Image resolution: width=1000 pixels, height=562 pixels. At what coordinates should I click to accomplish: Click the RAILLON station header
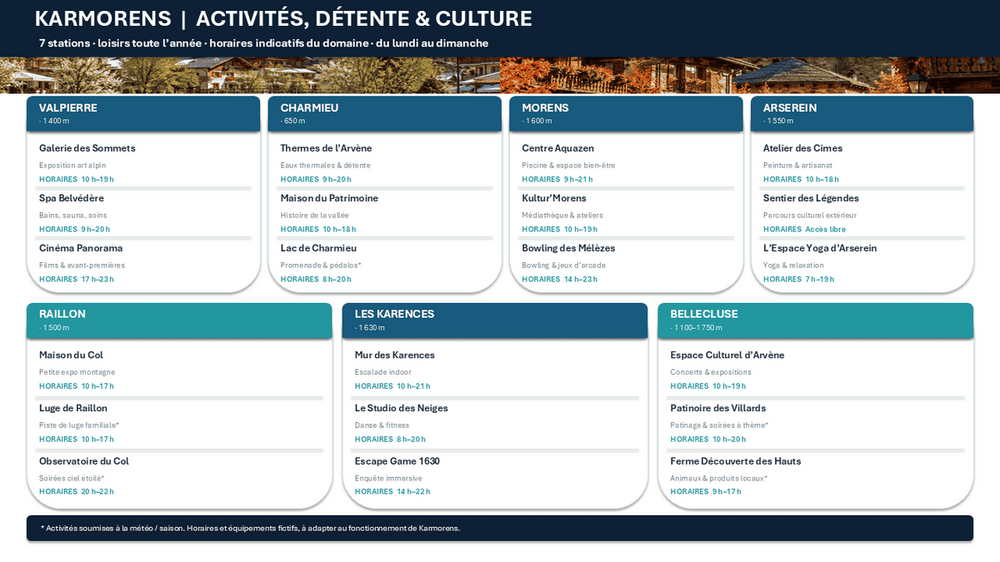pyautogui.click(x=179, y=320)
